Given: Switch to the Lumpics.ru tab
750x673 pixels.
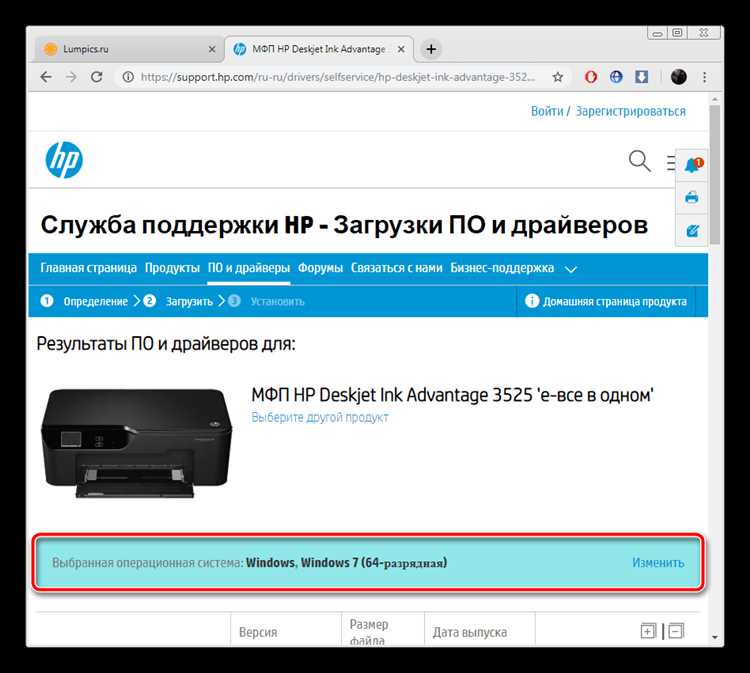Looking at the screenshot, I should (x=128, y=49).
